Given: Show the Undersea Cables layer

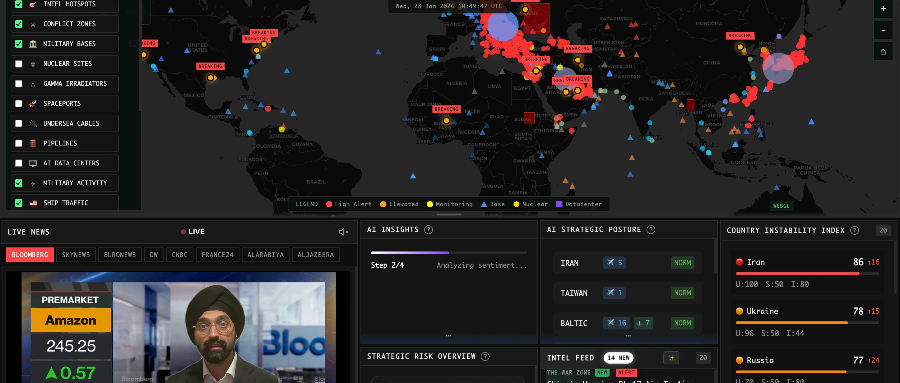Looking at the screenshot, I should (x=18, y=123).
